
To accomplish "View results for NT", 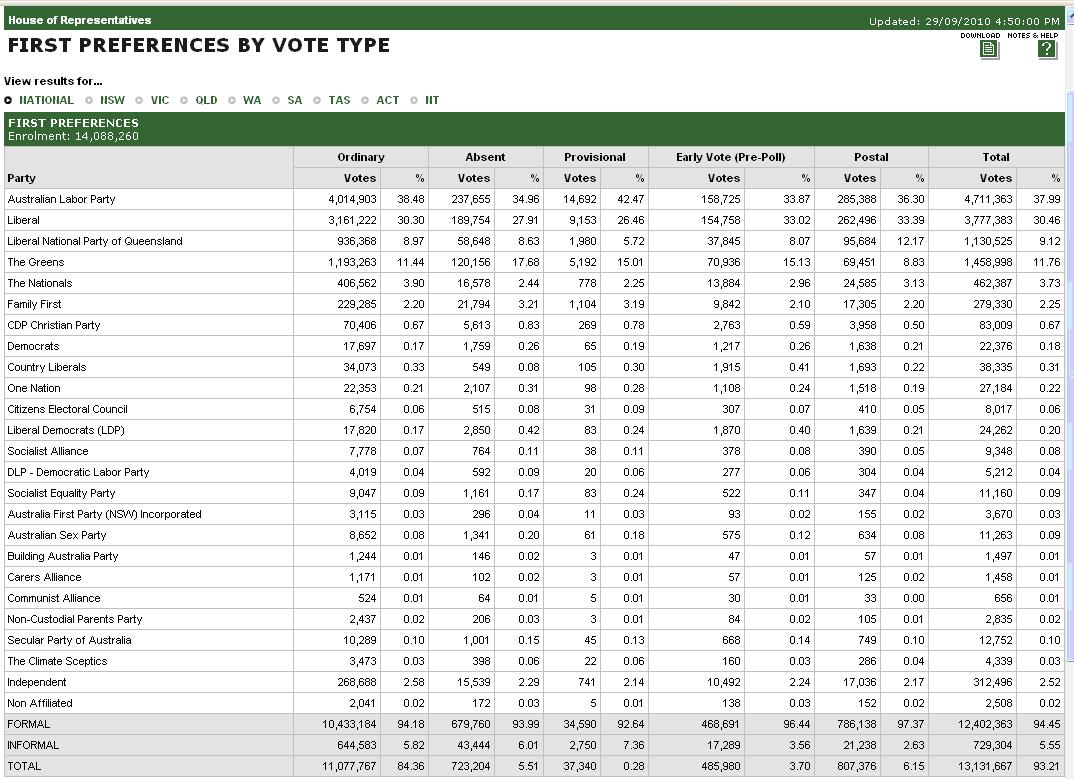I will [415, 100].
